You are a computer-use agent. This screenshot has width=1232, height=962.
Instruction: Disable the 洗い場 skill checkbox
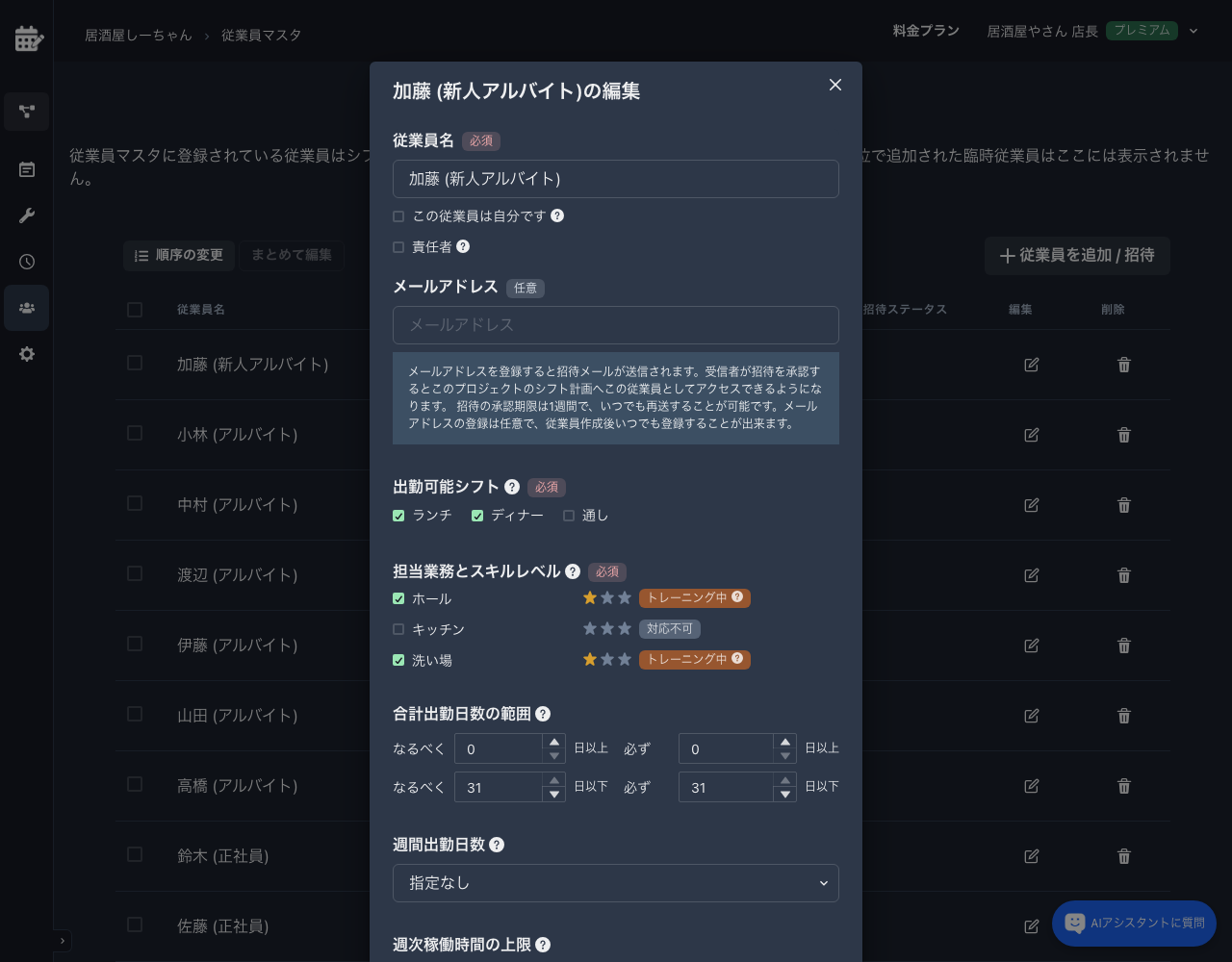pos(398,660)
